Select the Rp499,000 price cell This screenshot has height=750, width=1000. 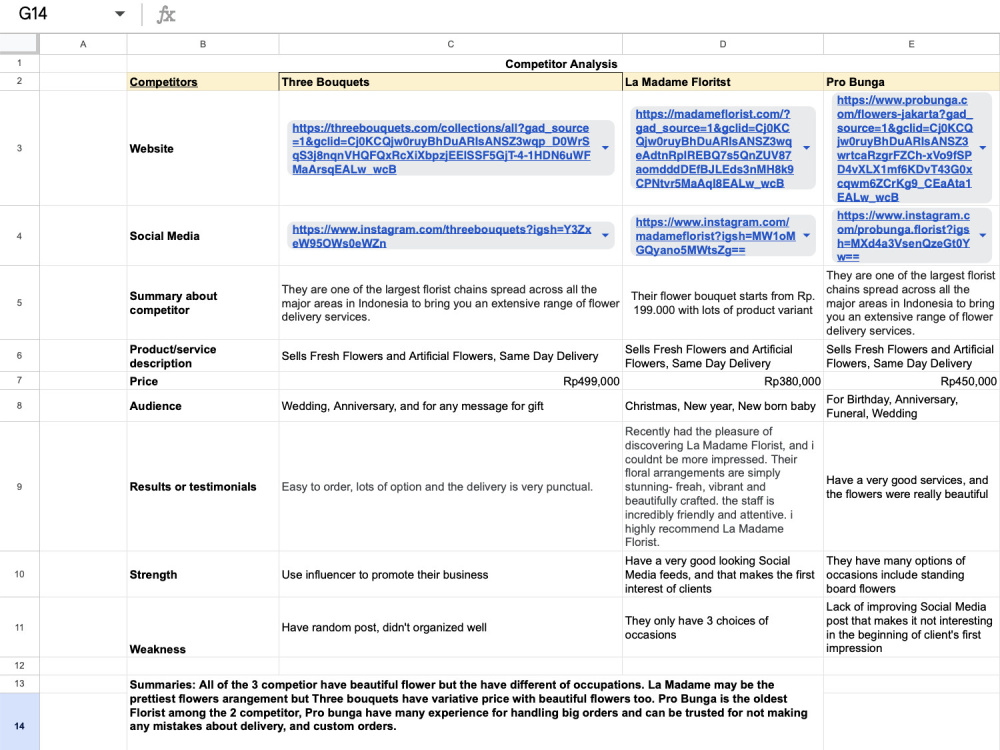(x=450, y=381)
